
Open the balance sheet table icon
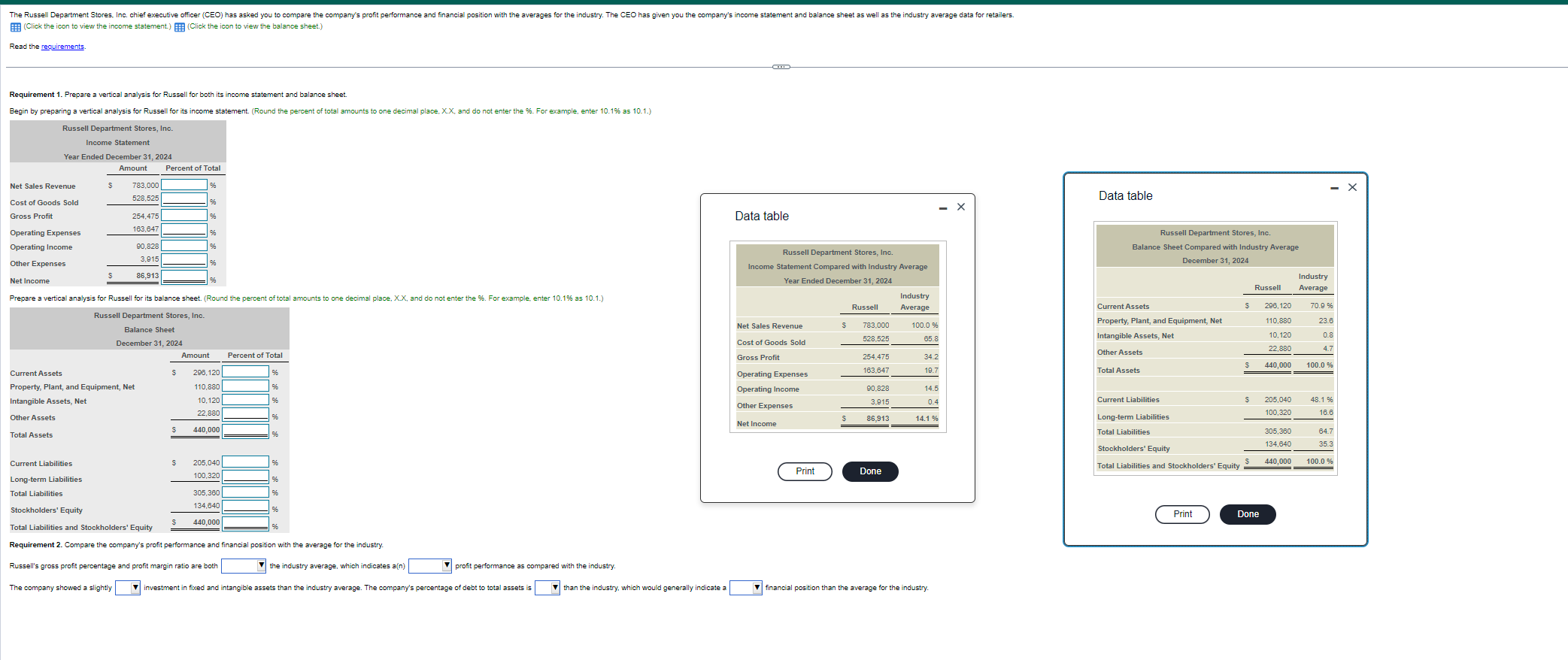click(180, 27)
